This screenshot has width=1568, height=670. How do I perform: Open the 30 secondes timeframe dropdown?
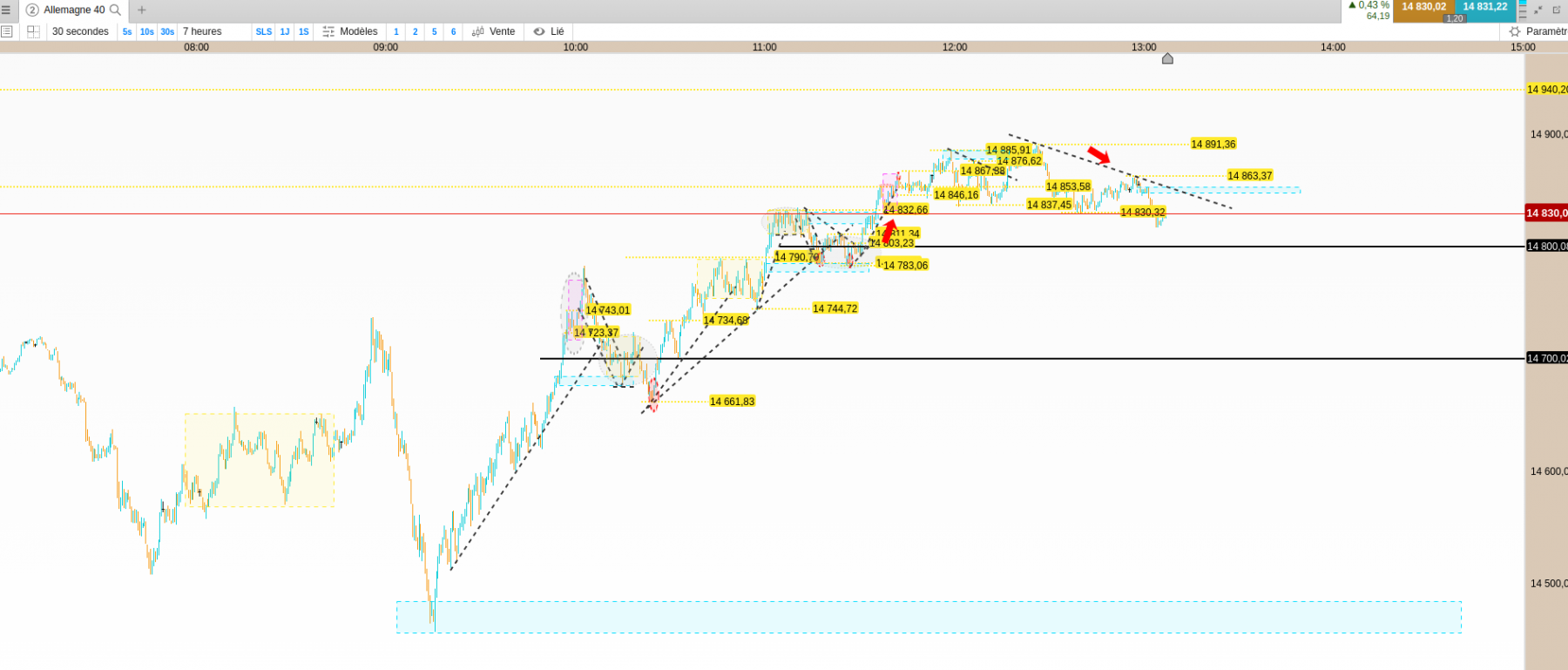click(80, 31)
